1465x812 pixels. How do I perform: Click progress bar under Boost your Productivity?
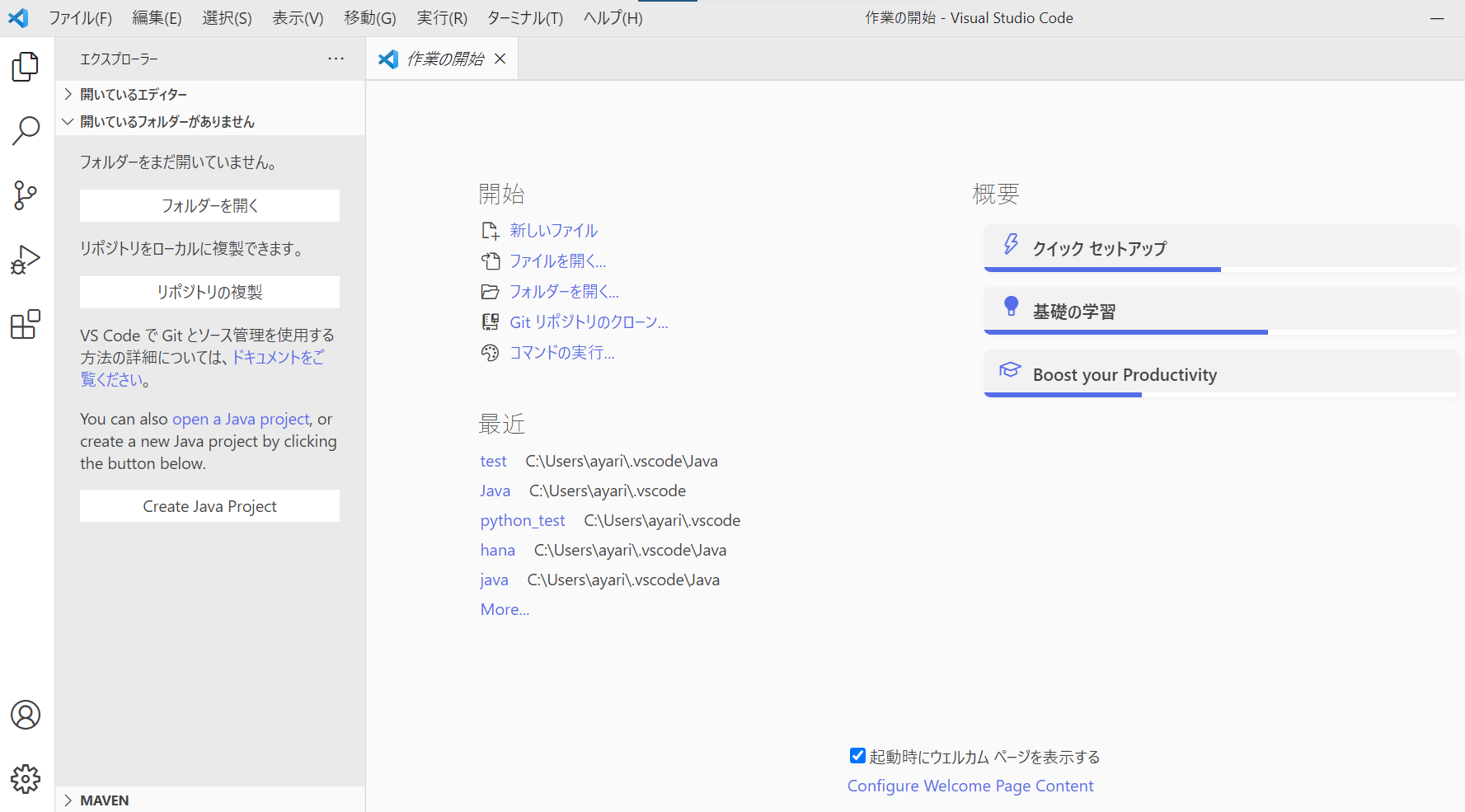tap(1221, 395)
